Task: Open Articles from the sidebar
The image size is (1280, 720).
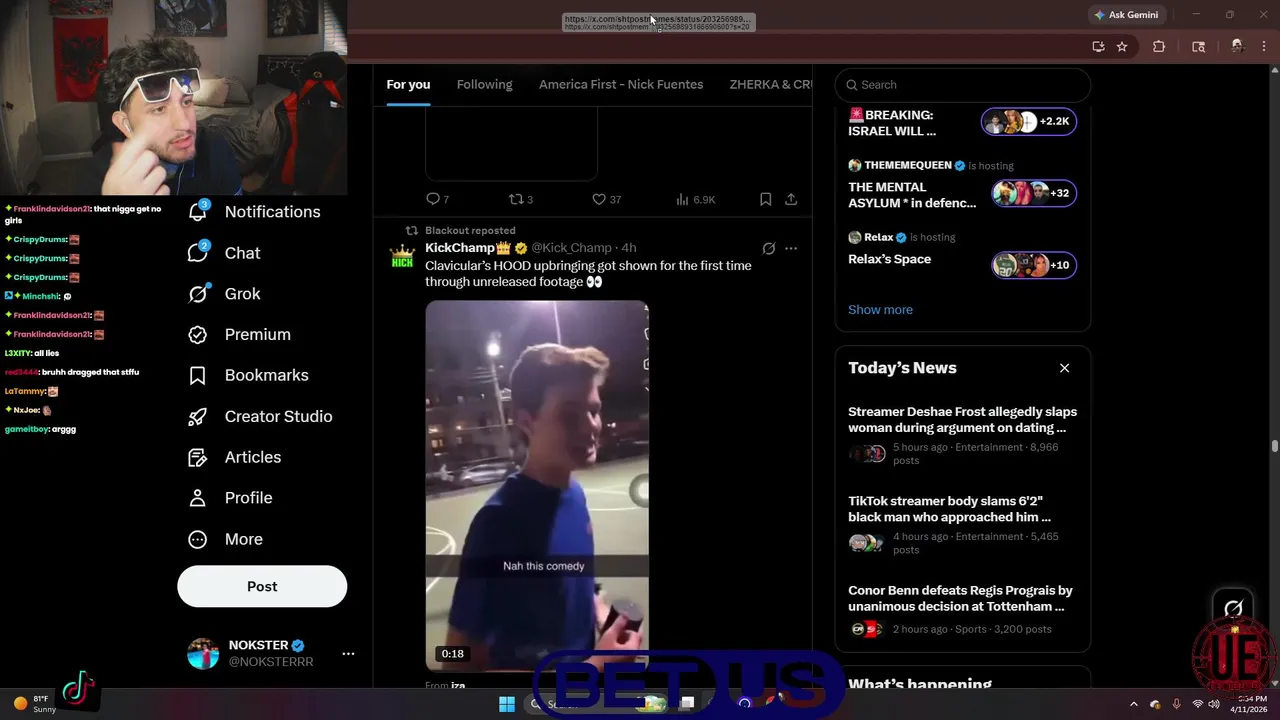Action: point(234,457)
